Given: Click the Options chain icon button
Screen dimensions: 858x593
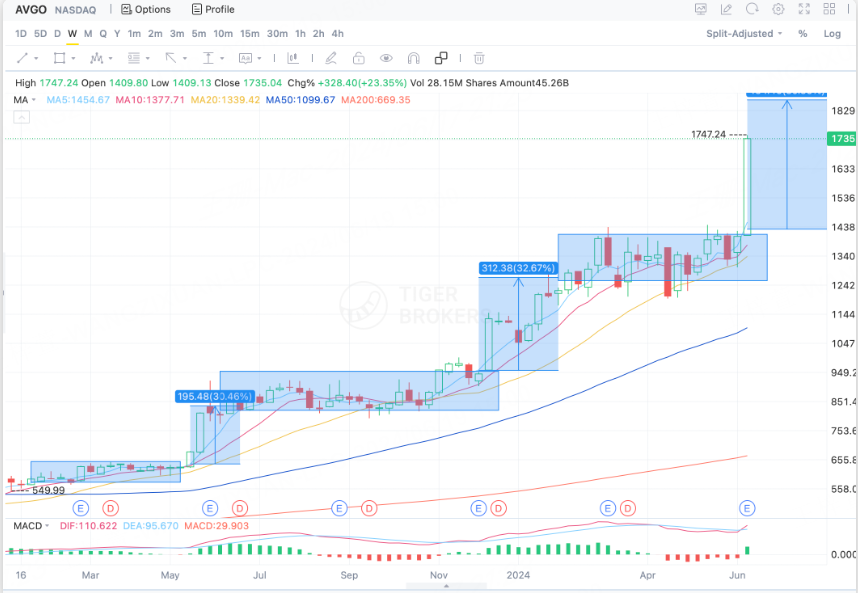Looking at the screenshot, I should [x=146, y=9].
